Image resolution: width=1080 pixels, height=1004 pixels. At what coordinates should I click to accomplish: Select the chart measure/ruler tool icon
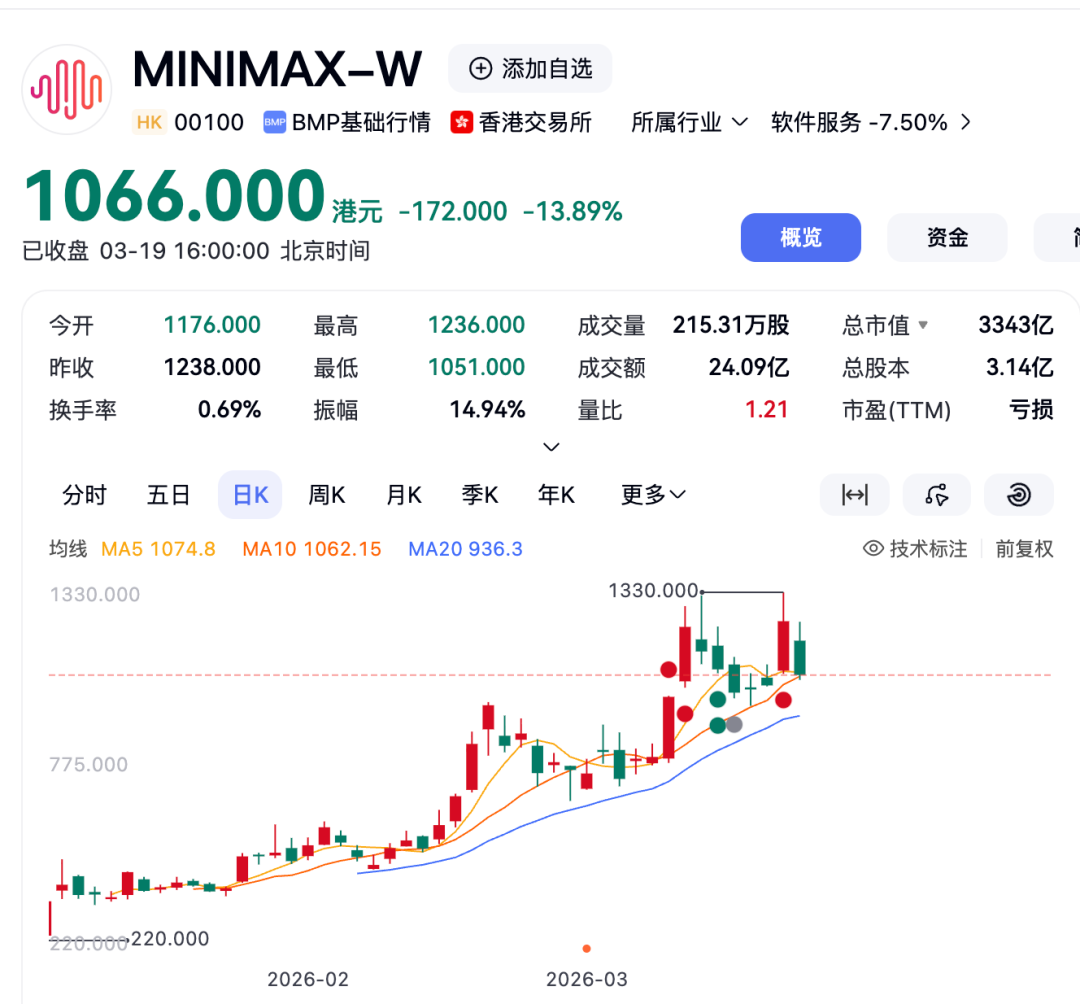[854, 494]
